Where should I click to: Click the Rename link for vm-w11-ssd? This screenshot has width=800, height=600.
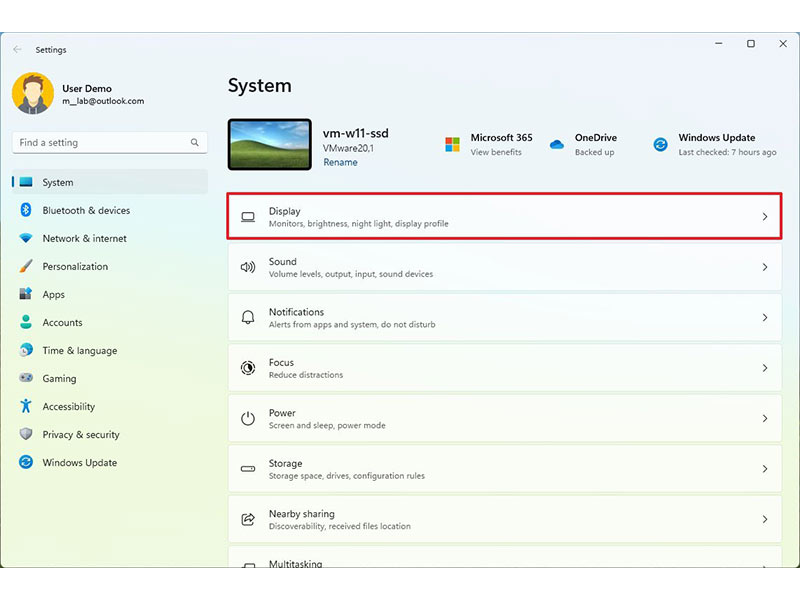(340, 162)
